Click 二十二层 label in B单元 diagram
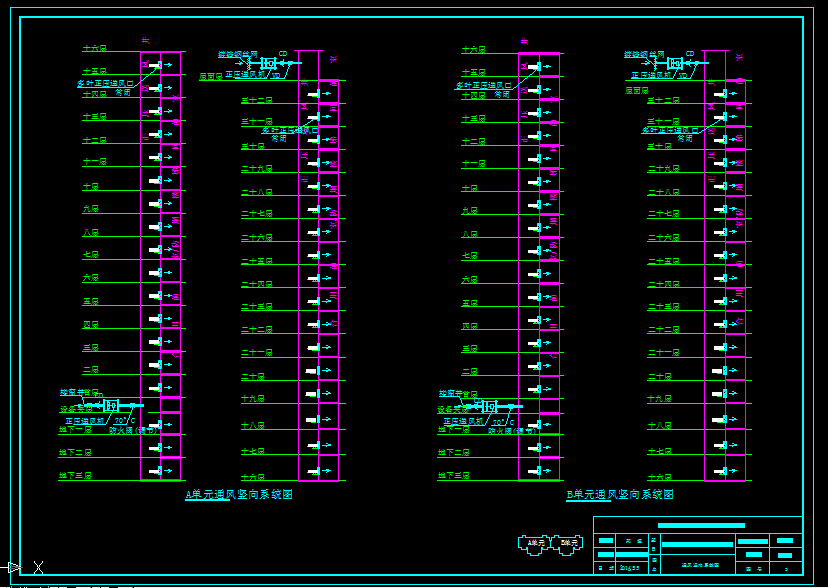The height and width of the screenshot is (588, 828). (x=664, y=329)
